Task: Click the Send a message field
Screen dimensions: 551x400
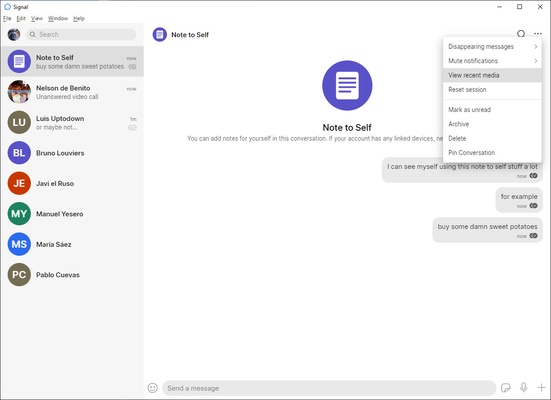Action: click(x=329, y=388)
